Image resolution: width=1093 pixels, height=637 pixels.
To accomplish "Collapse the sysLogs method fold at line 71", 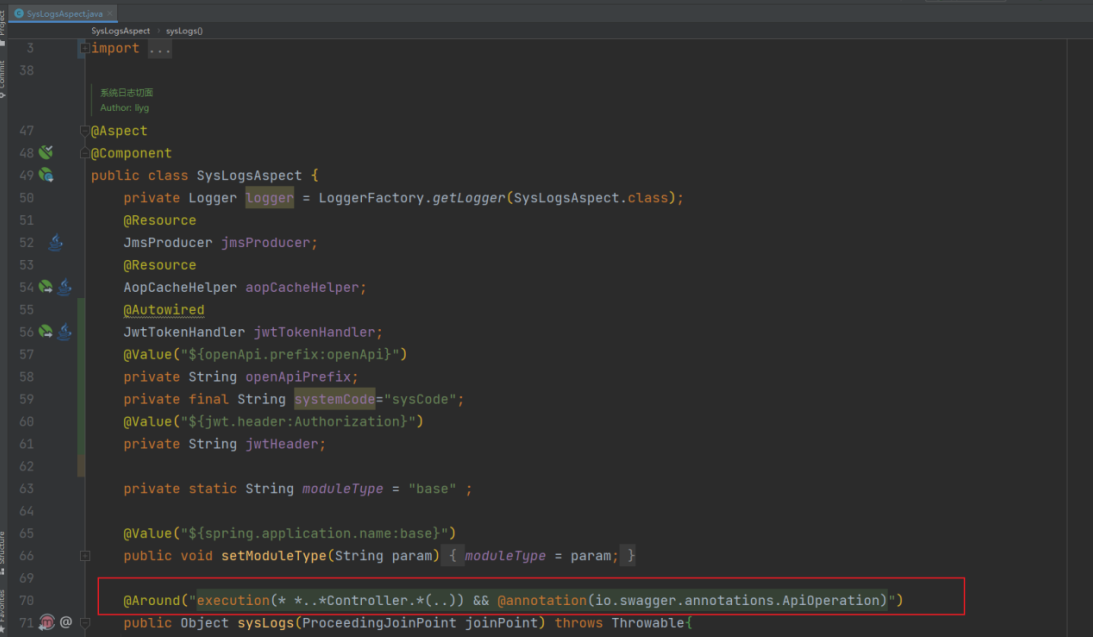I will click(x=85, y=623).
